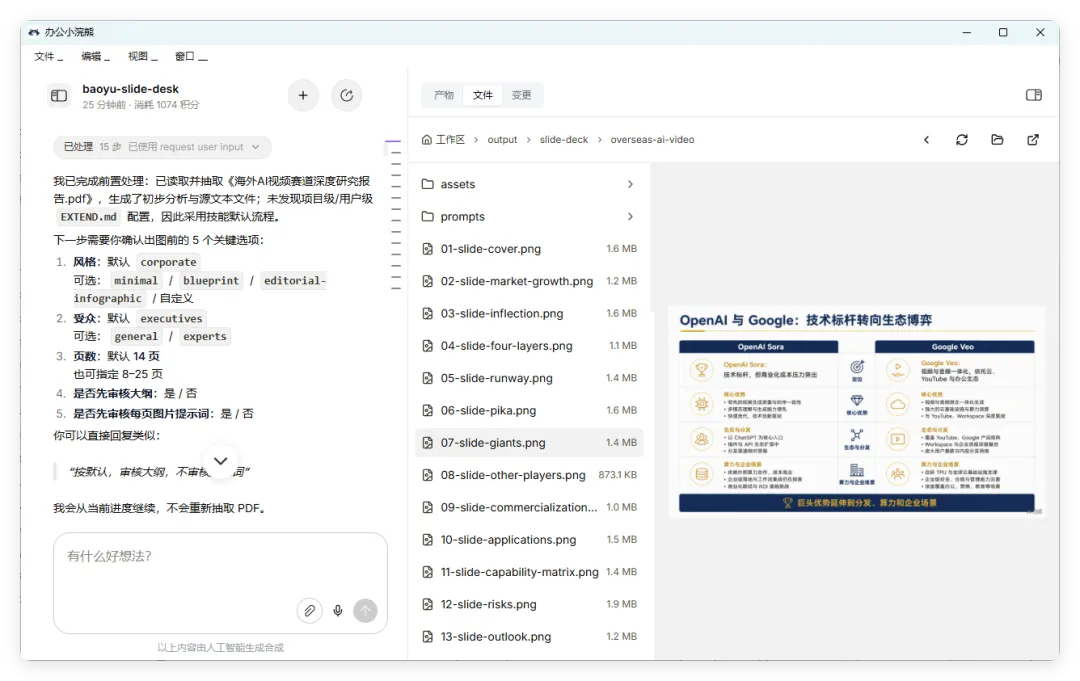The image size is (1080, 681).
Task: Click the corporate style code tag
Action: click(169, 262)
